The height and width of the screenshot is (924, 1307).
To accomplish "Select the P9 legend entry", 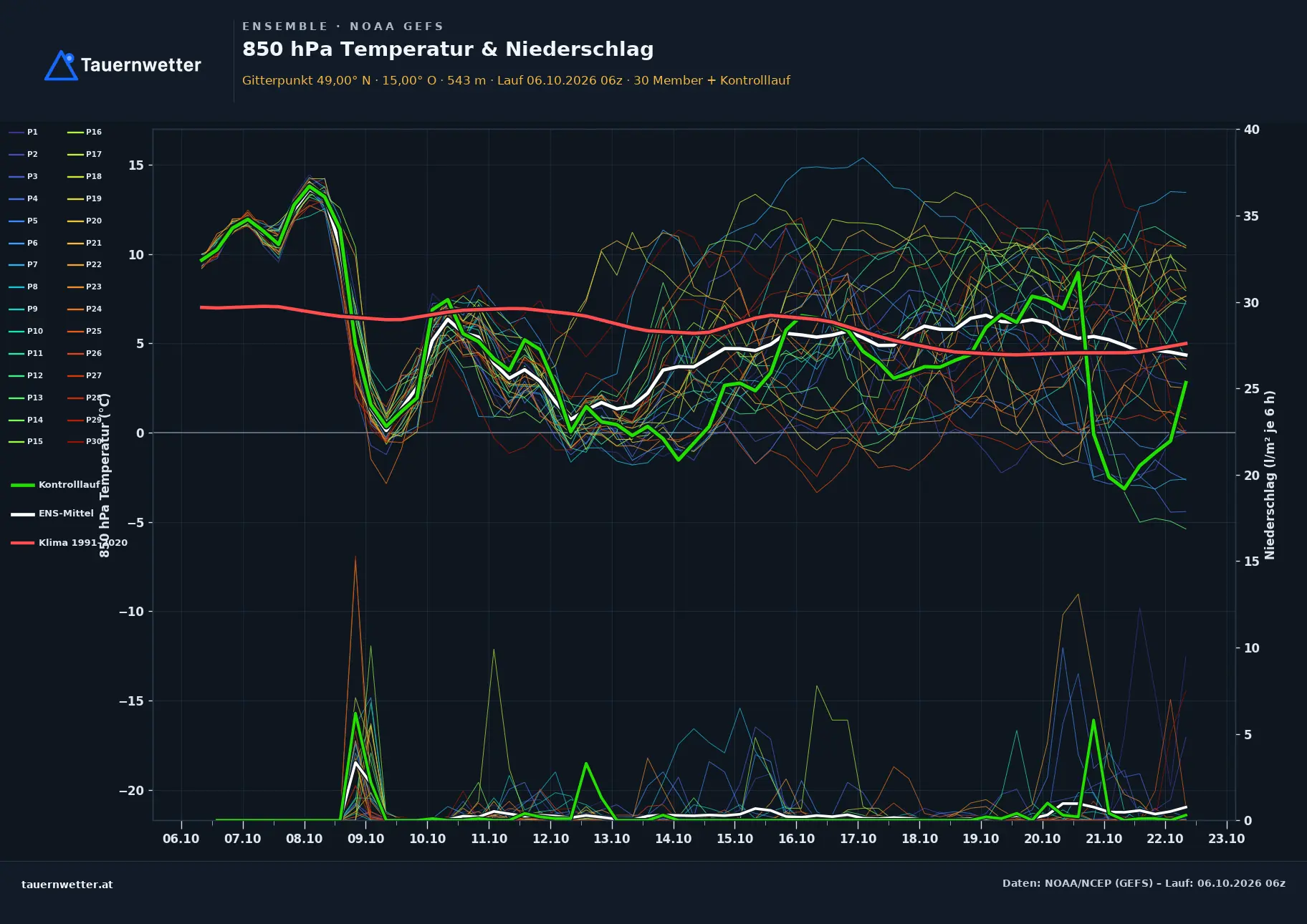I will point(23,309).
